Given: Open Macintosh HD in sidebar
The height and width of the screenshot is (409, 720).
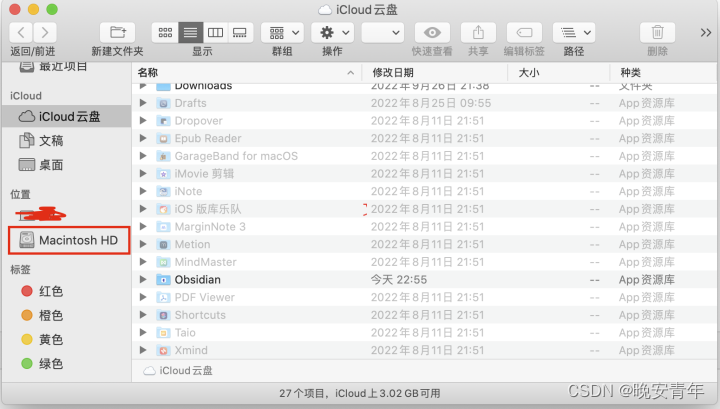Looking at the screenshot, I should [x=69, y=240].
